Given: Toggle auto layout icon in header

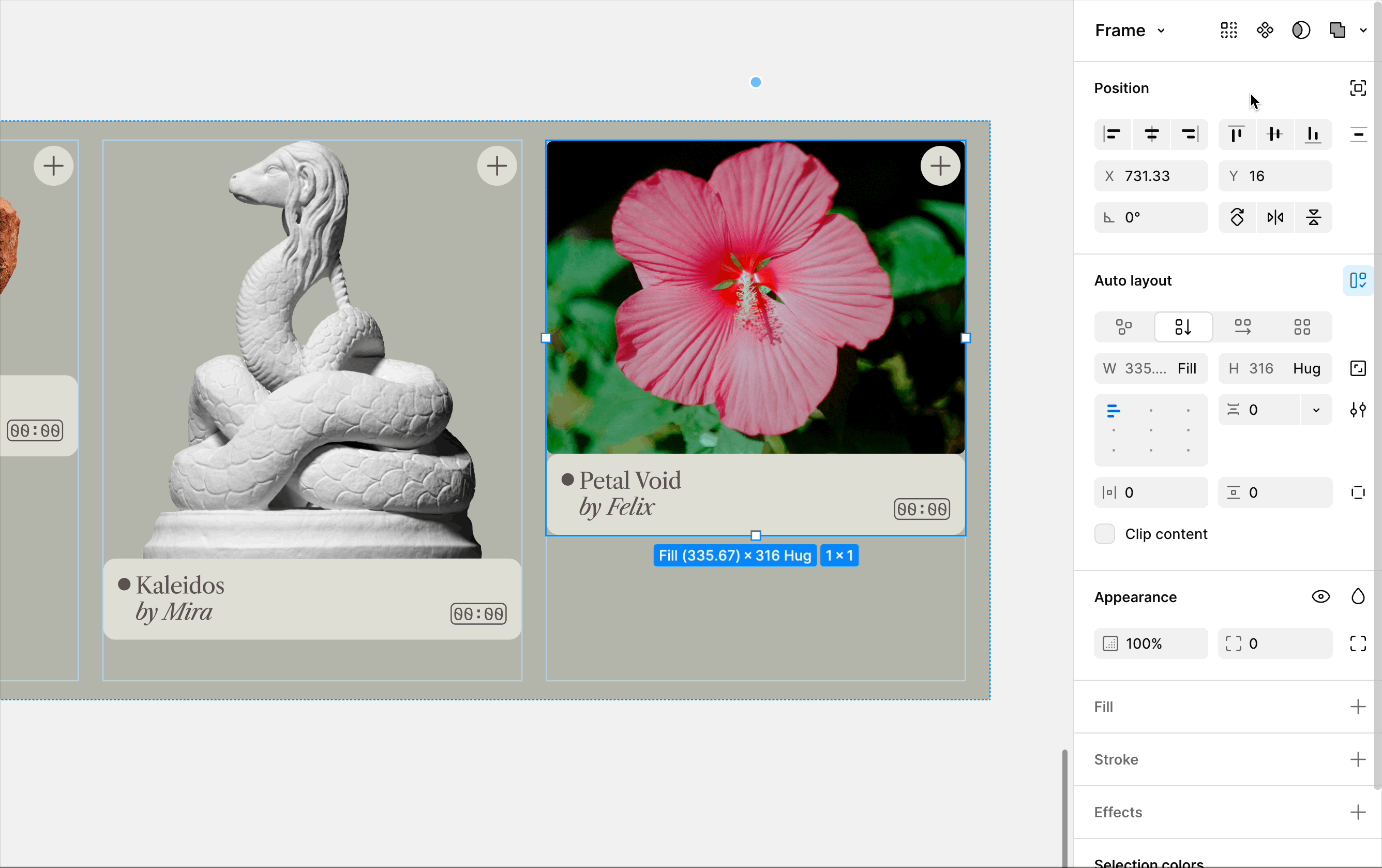Looking at the screenshot, I should (x=1358, y=281).
